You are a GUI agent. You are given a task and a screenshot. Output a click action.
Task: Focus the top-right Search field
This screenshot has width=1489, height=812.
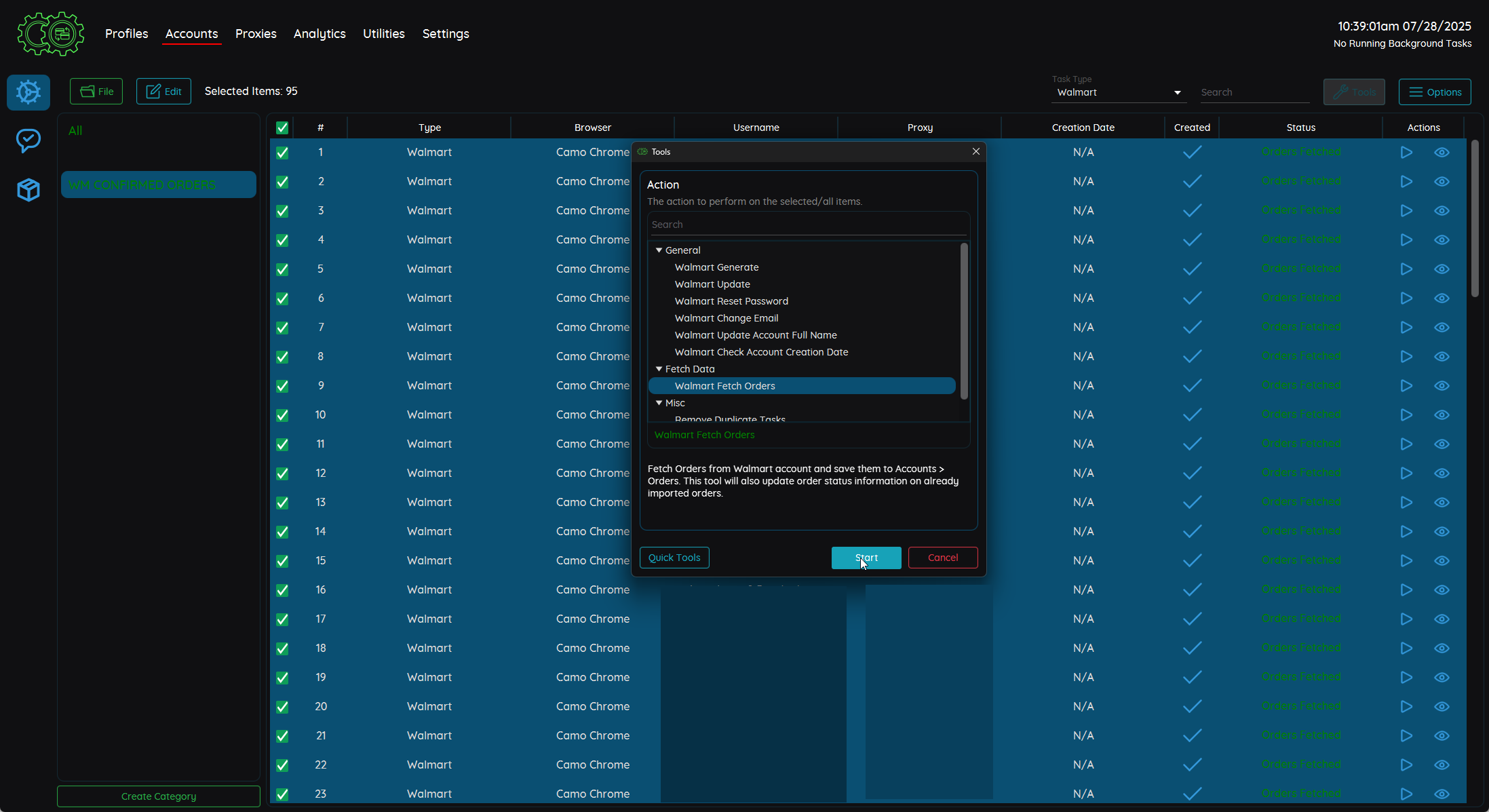tap(1254, 93)
